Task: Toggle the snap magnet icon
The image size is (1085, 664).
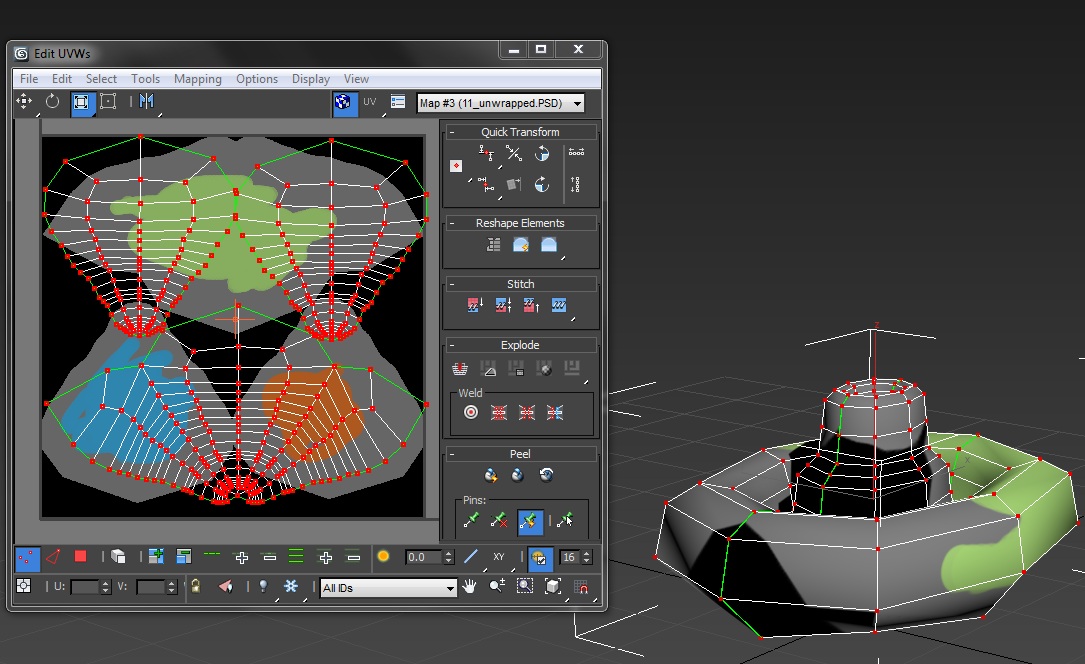Action: pos(581,587)
